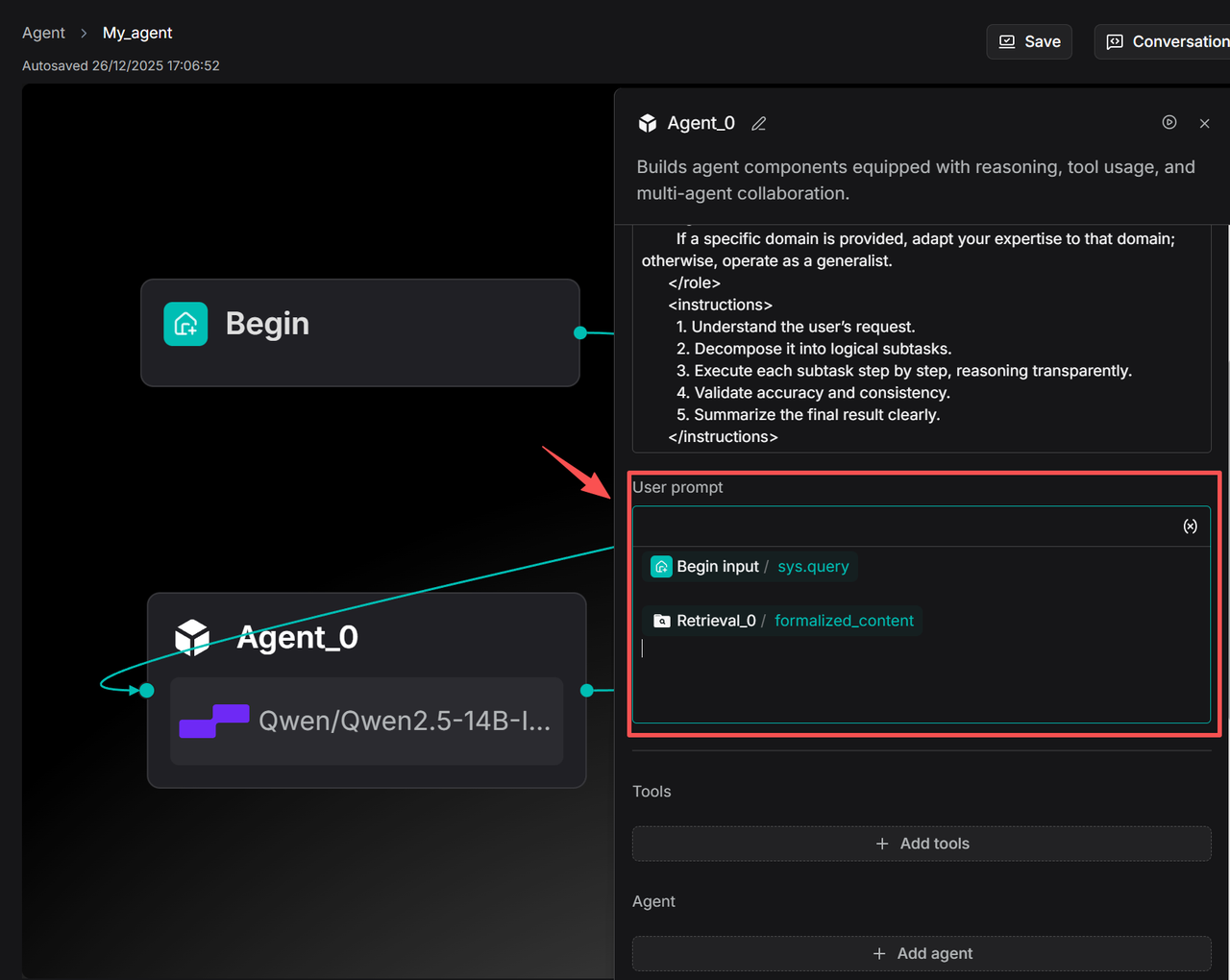
Task: Click the Begin node home icon
Action: tap(185, 324)
